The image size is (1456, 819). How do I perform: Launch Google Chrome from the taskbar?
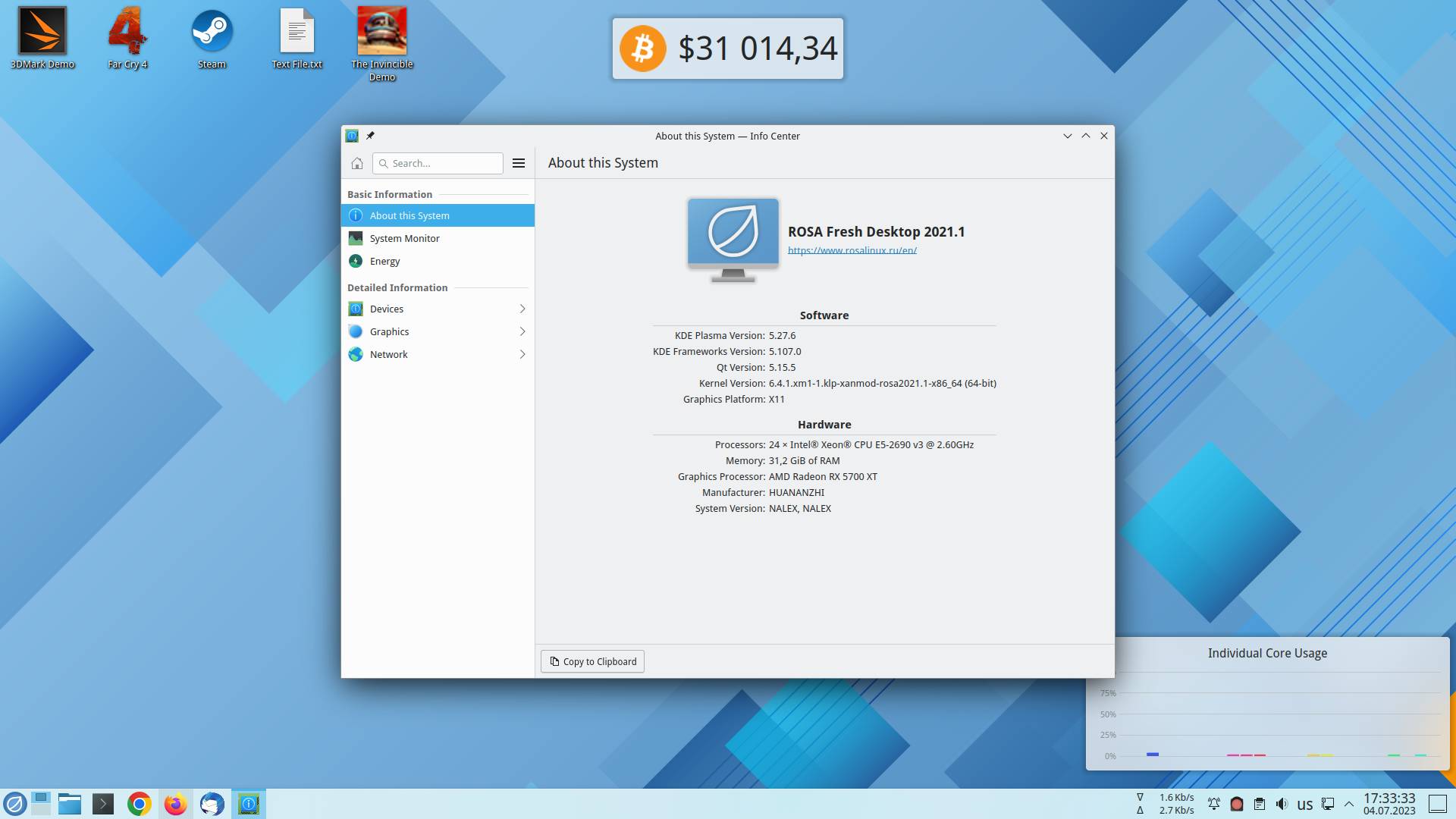(140, 804)
